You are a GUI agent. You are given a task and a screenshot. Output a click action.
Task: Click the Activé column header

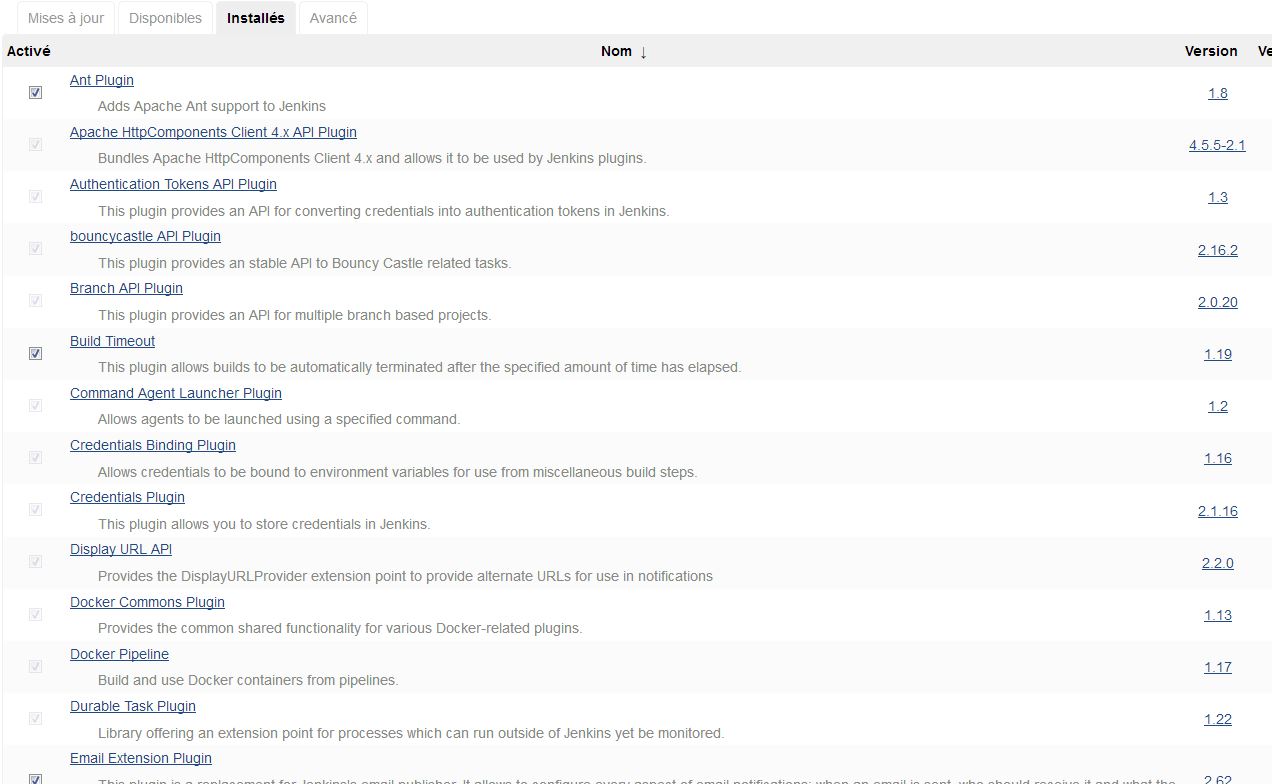click(29, 51)
